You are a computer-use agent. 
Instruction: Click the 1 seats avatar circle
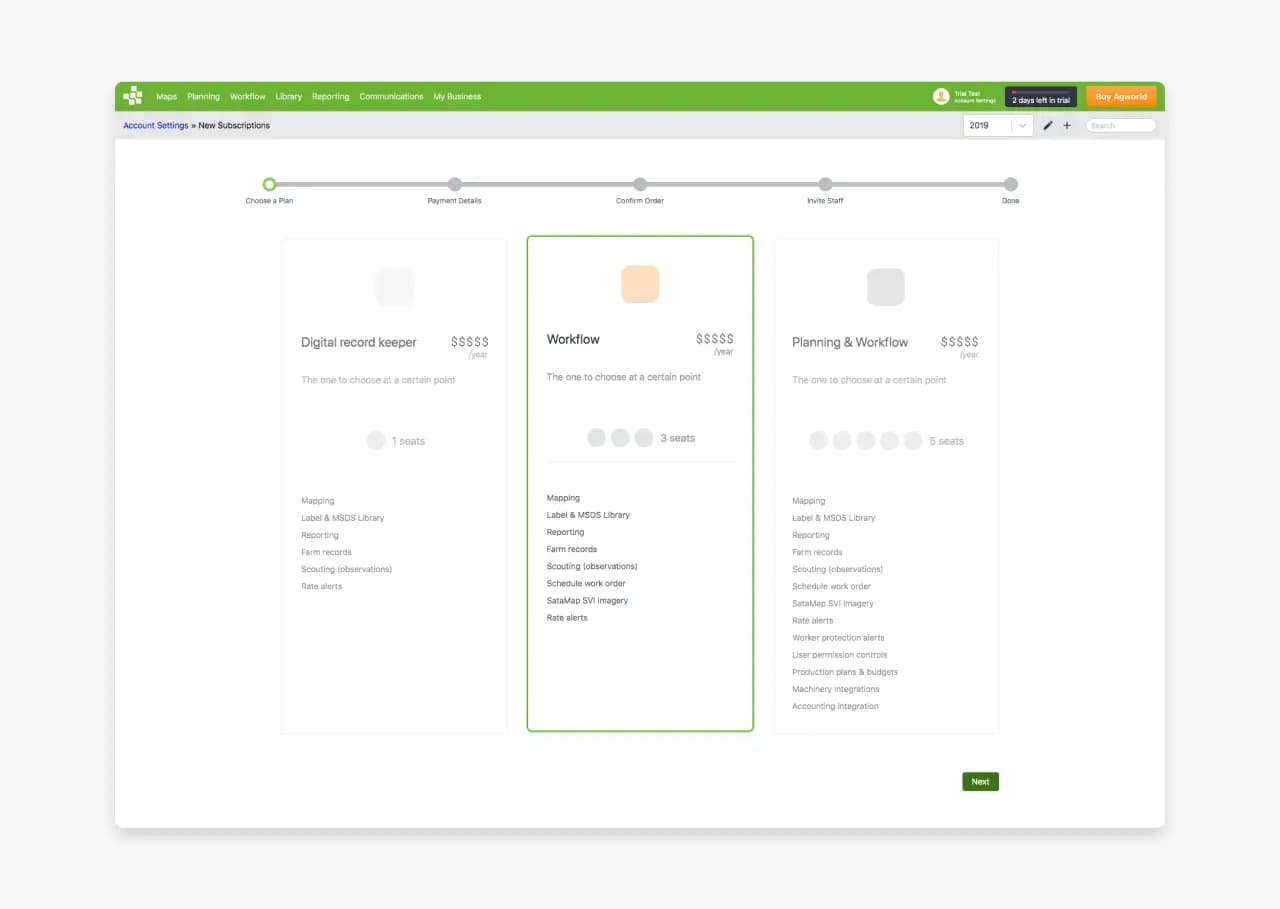[376, 441]
